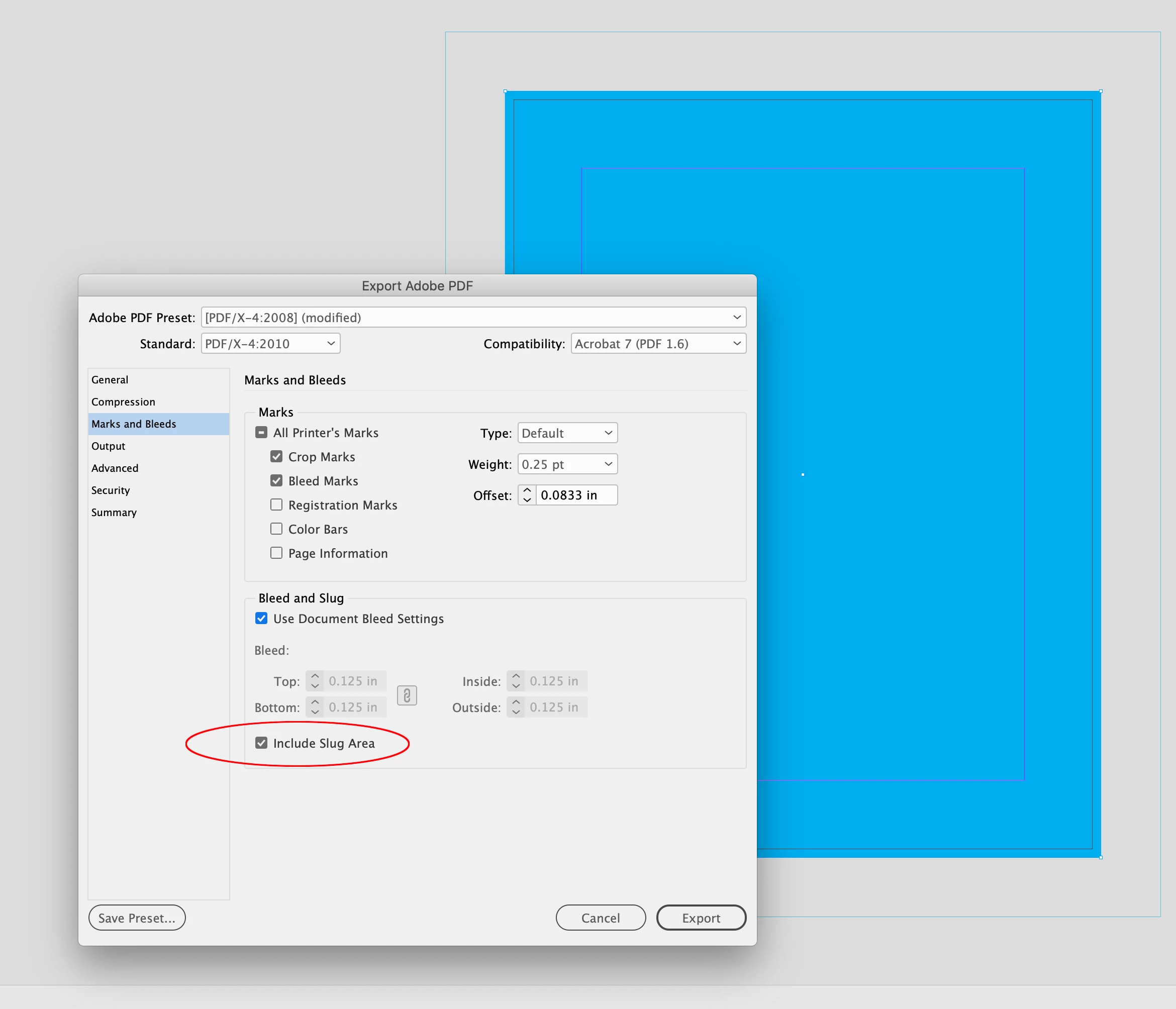Uncheck Use Document Bleed Settings

pos(261,619)
